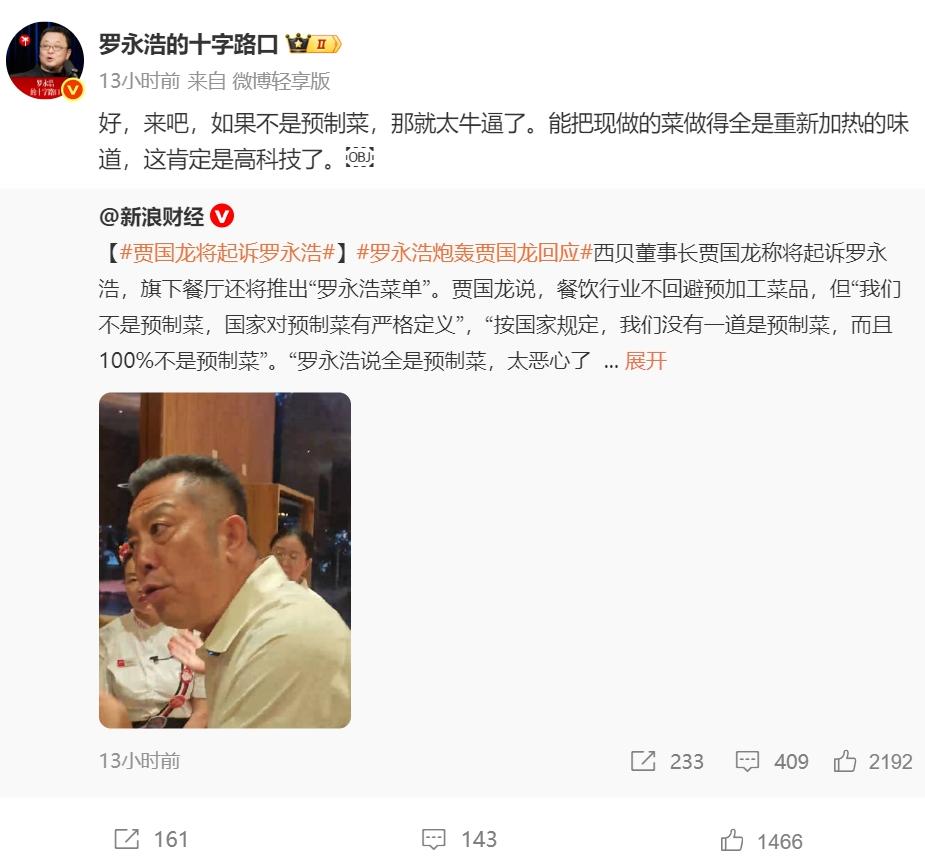
Task: Click the main post's 13小时前 timestamp
Action: pyautogui.click(x=139, y=81)
